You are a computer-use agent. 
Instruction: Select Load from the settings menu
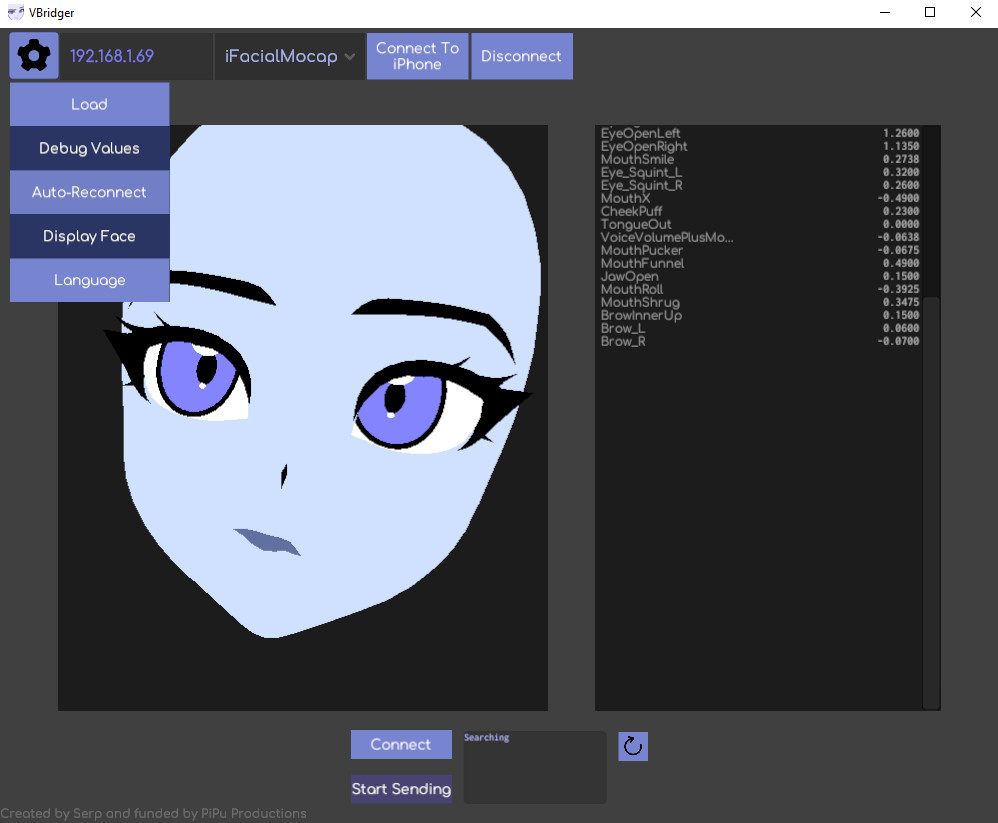pos(89,104)
